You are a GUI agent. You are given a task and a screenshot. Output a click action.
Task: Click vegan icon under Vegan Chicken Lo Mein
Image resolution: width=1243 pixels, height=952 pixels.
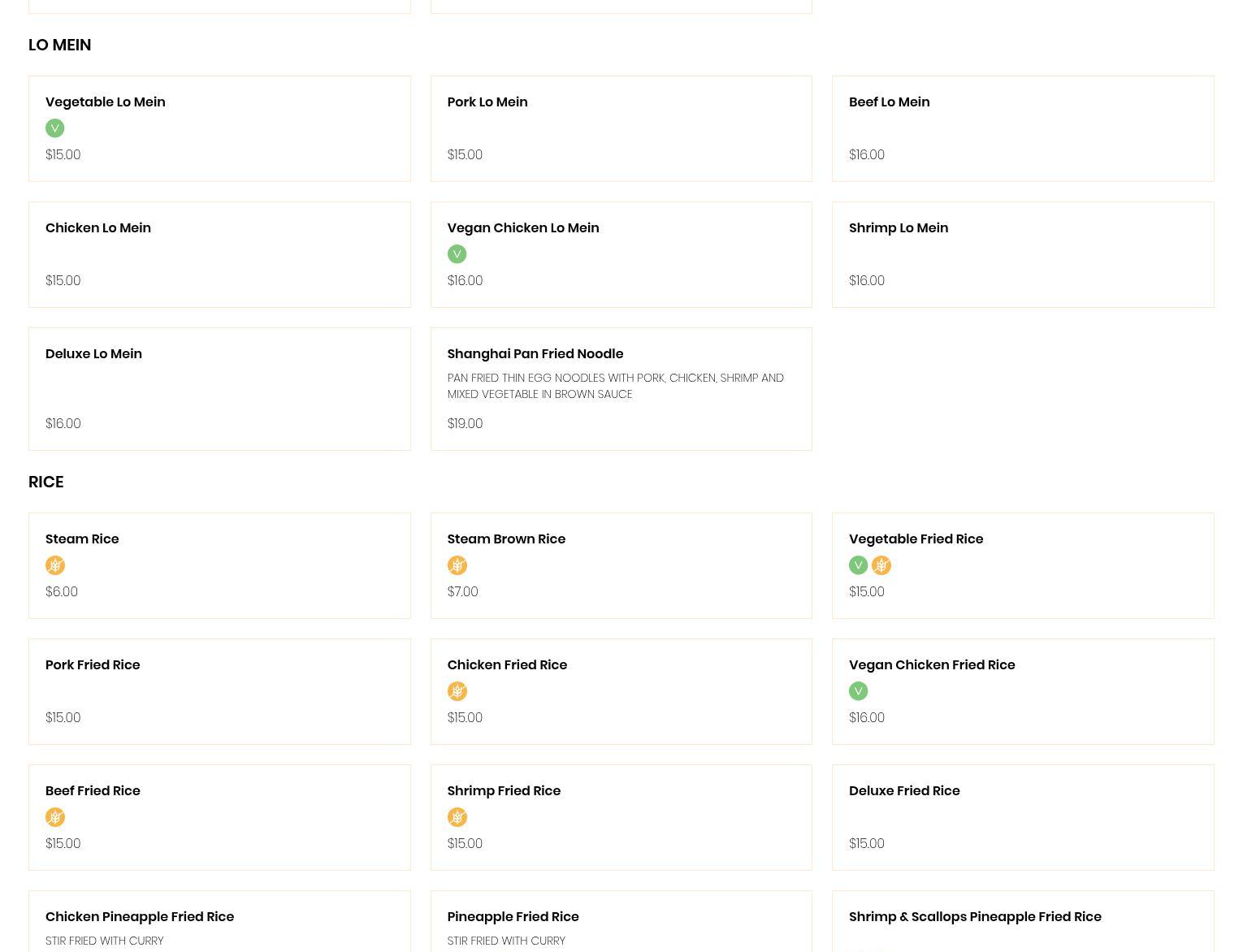tap(457, 254)
